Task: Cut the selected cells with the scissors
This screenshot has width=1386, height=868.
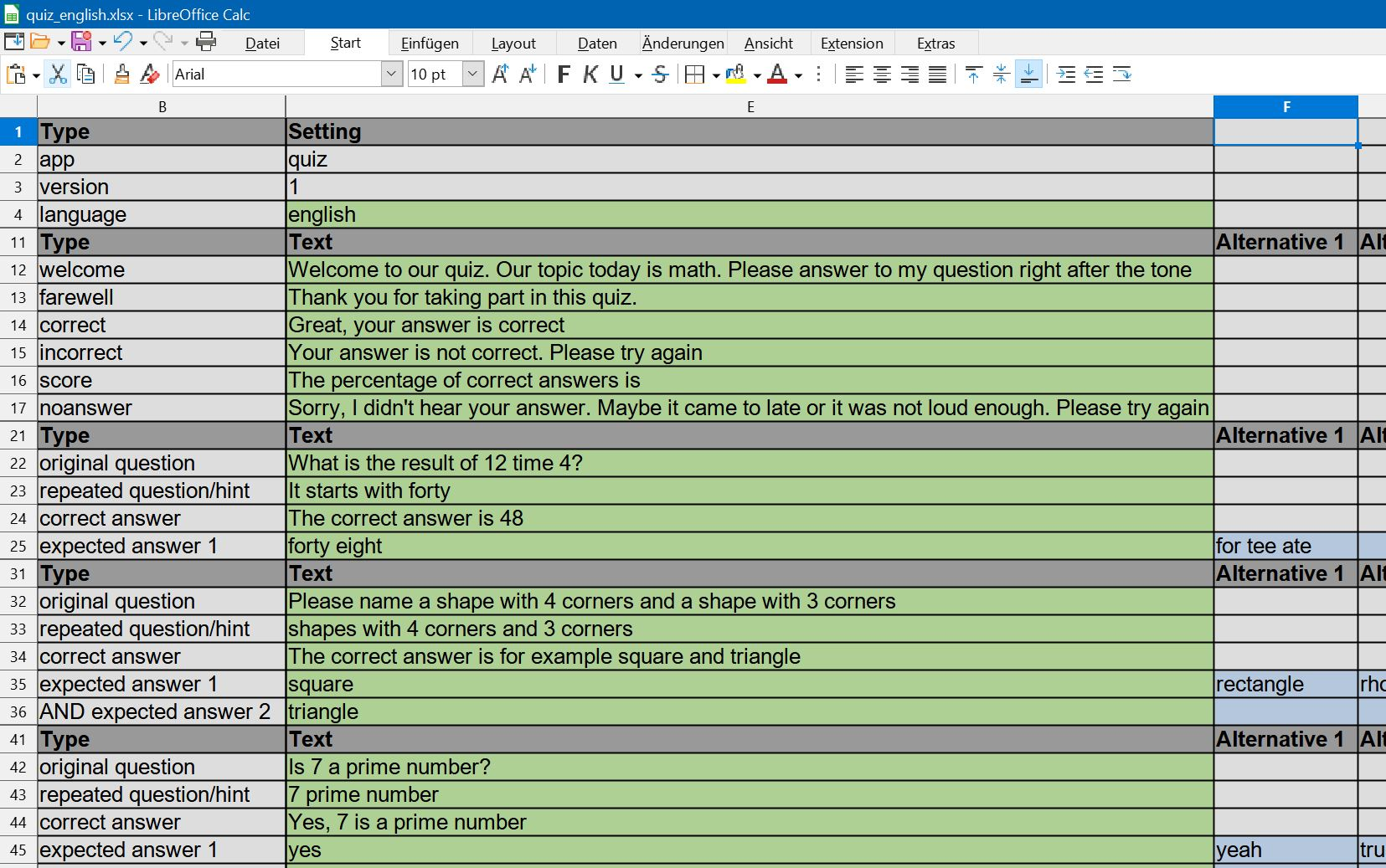Action: coord(58,74)
